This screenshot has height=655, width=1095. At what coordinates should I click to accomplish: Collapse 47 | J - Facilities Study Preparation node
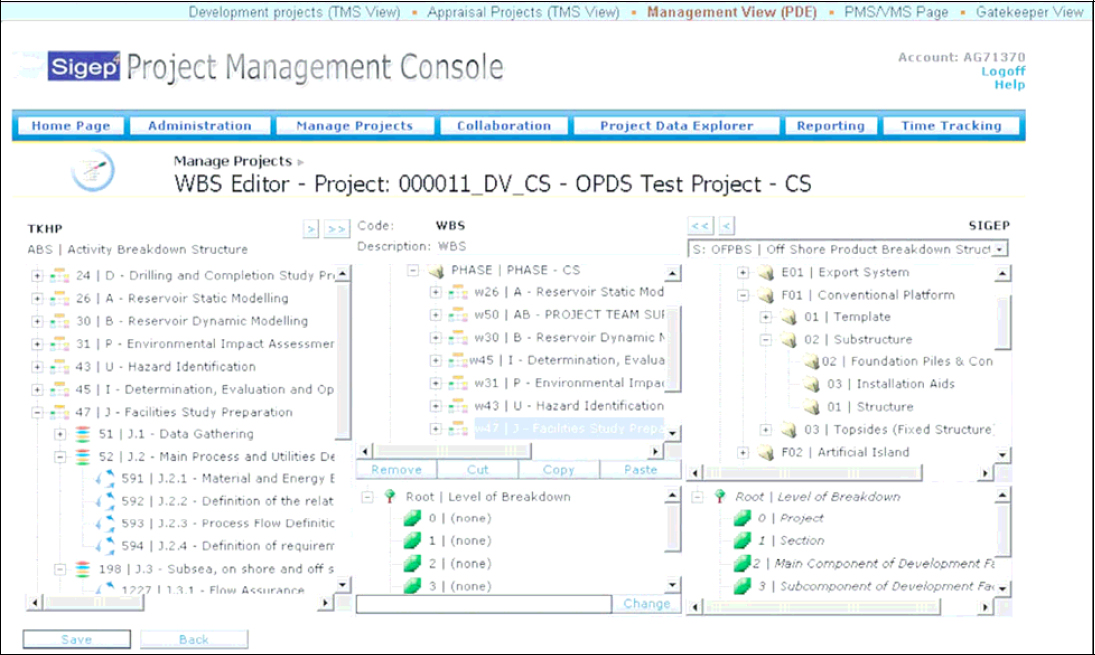click(37, 413)
